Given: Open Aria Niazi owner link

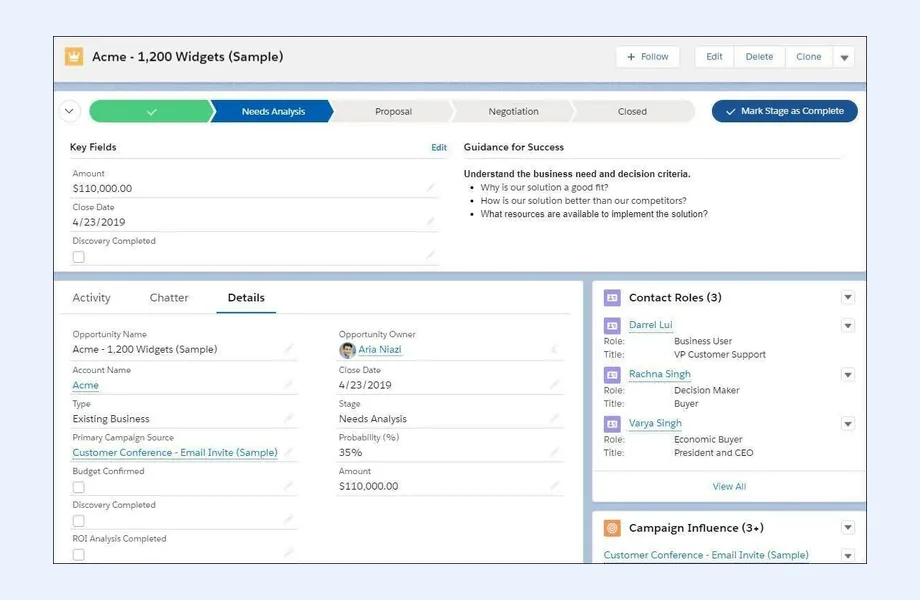Looking at the screenshot, I should [x=380, y=350].
